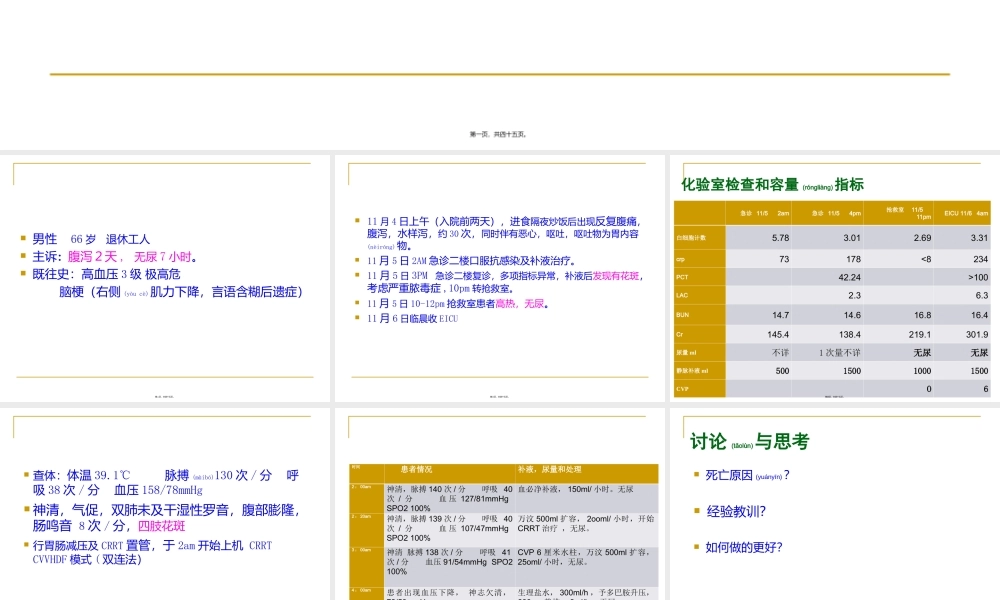
Task: Click the lab value cell '2.69'
Action: (899, 237)
